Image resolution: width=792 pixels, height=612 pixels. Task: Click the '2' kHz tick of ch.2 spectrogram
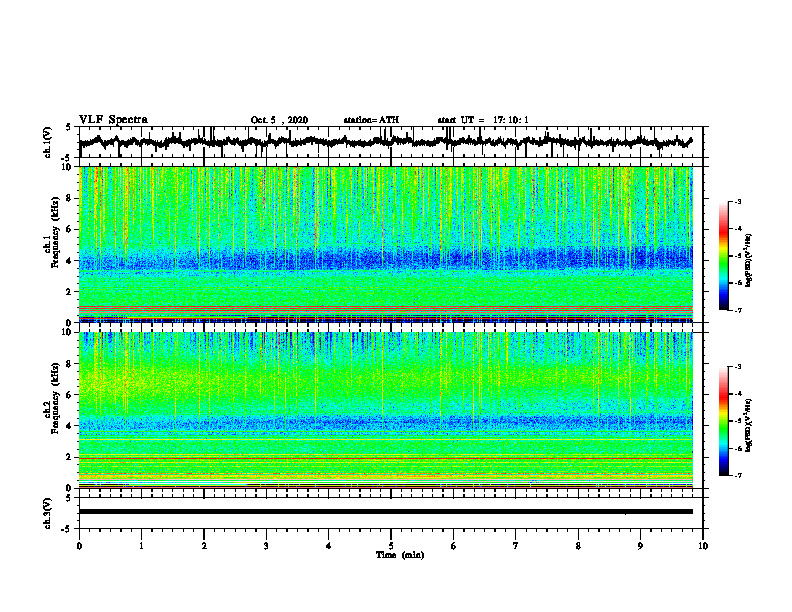(x=69, y=457)
